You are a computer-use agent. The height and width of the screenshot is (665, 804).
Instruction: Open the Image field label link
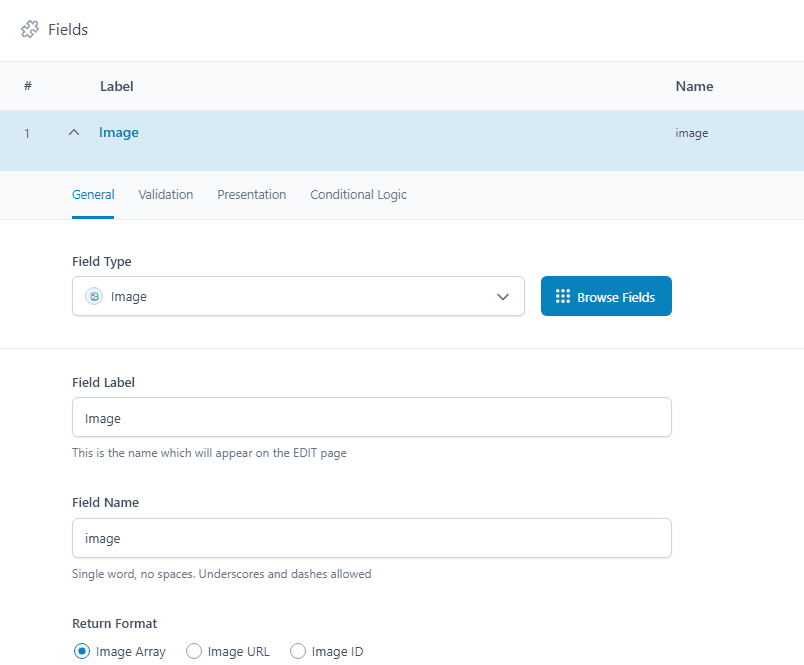click(x=118, y=132)
